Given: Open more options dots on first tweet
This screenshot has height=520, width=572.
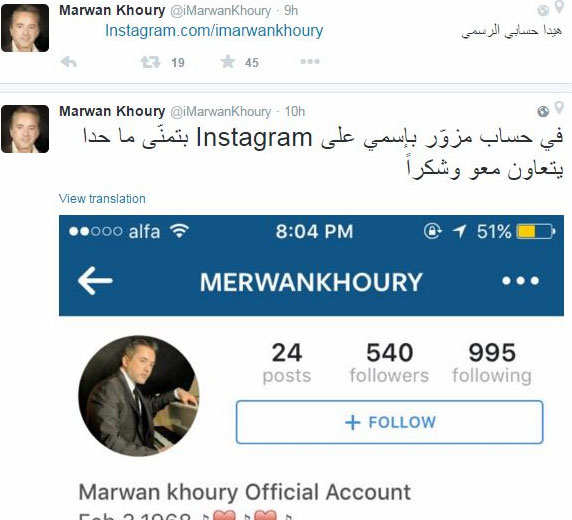Looking at the screenshot, I should pos(310,62).
